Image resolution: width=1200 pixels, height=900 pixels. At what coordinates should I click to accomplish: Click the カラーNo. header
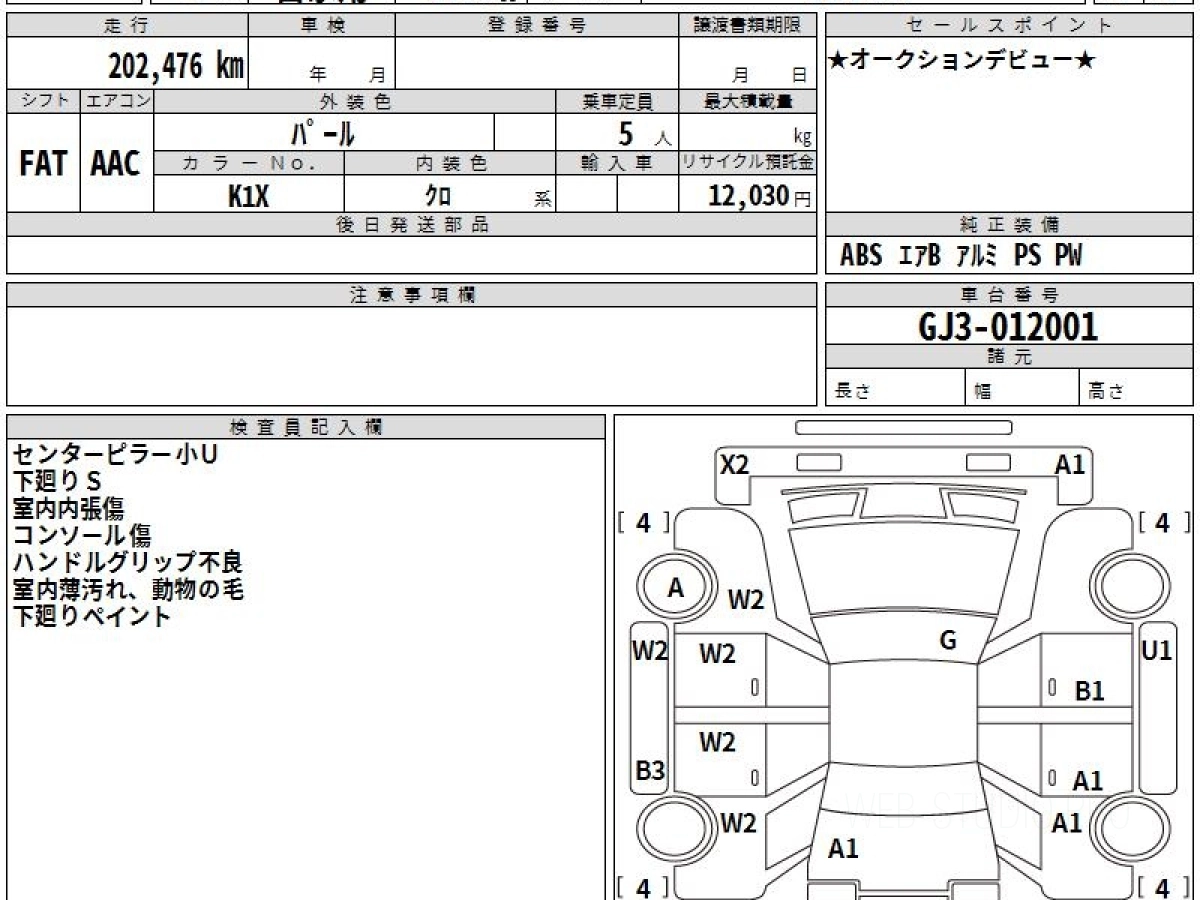[249, 163]
